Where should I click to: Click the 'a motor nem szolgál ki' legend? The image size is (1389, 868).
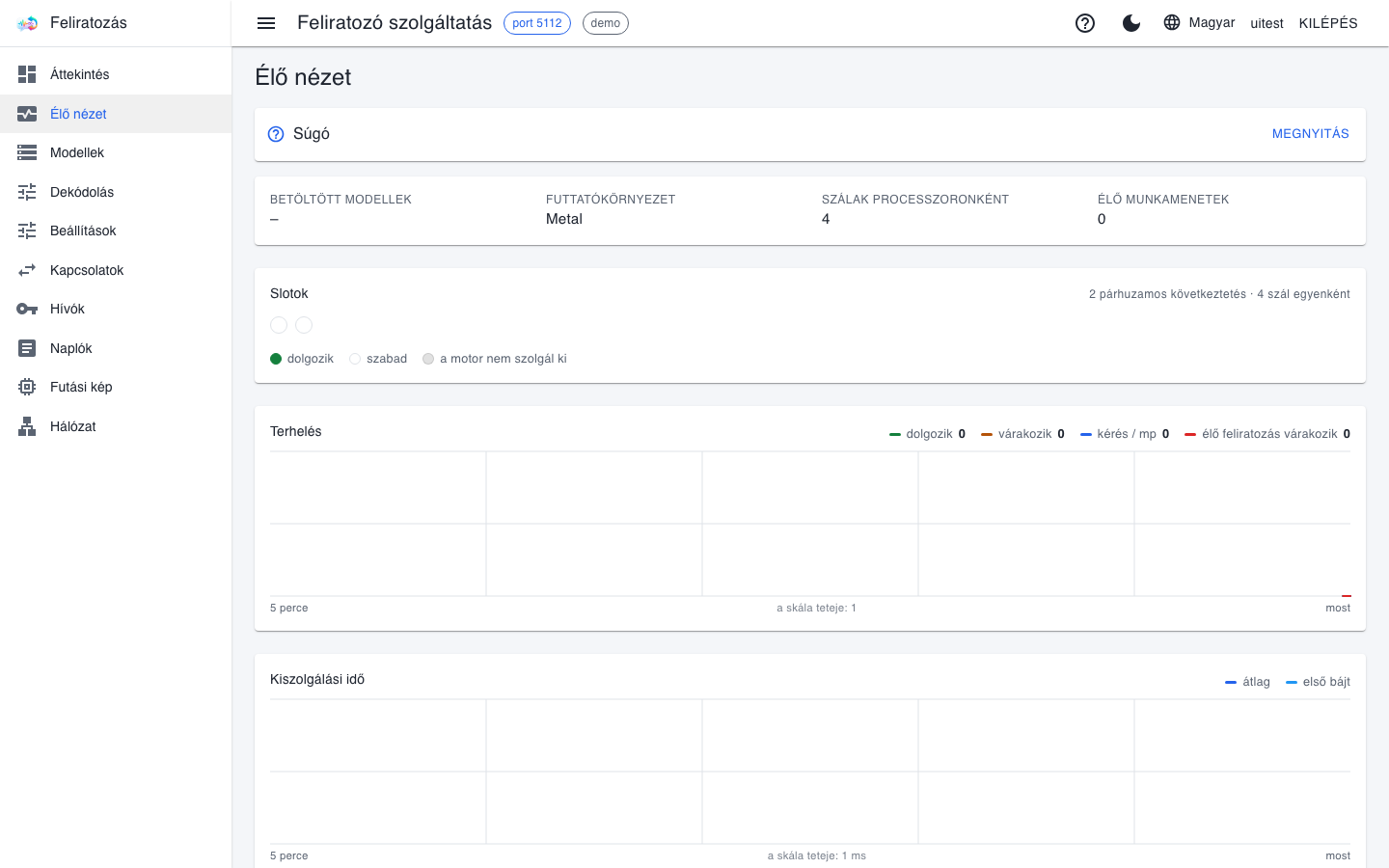(x=495, y=359)
